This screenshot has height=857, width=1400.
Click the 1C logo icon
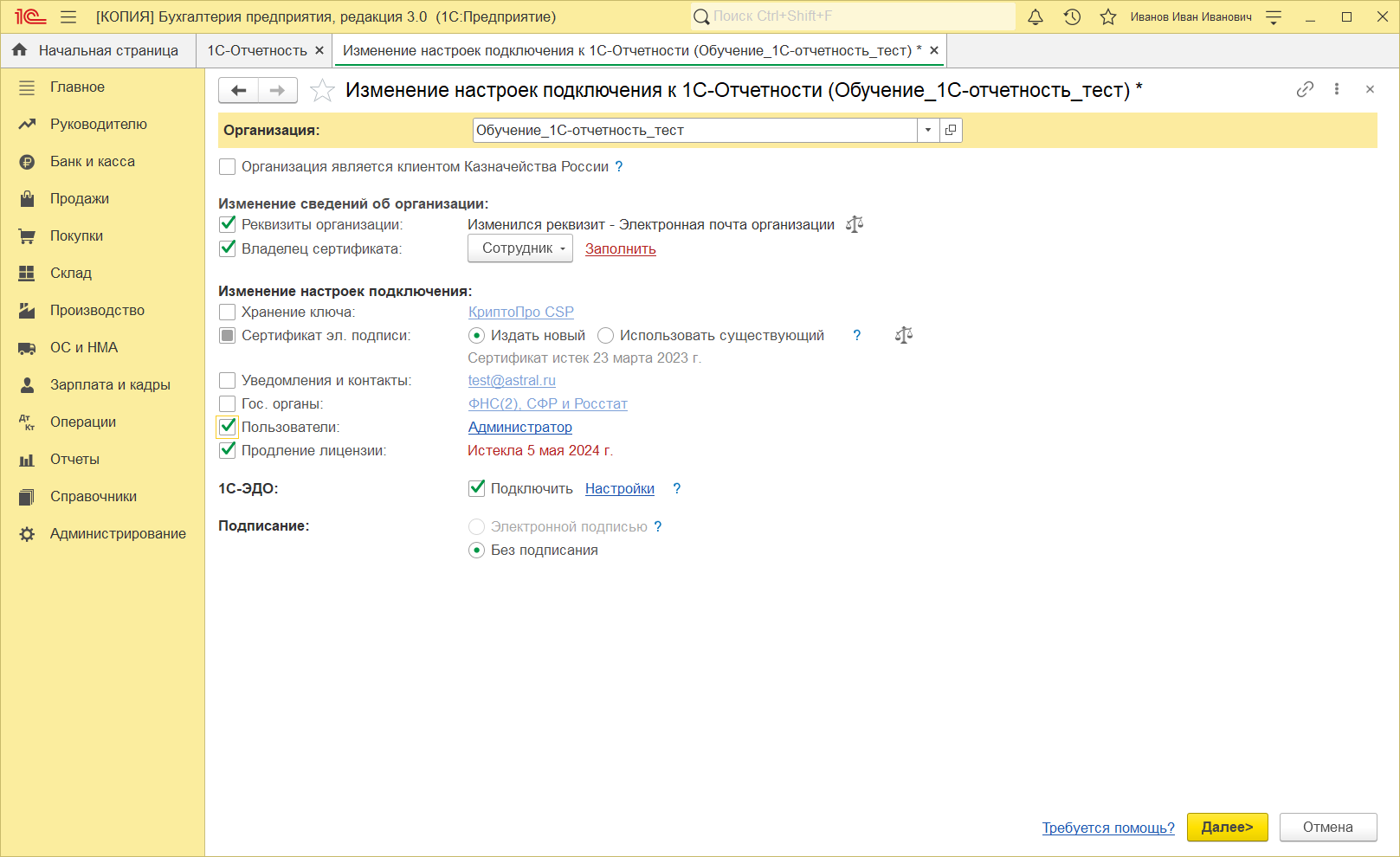point(30,16)
